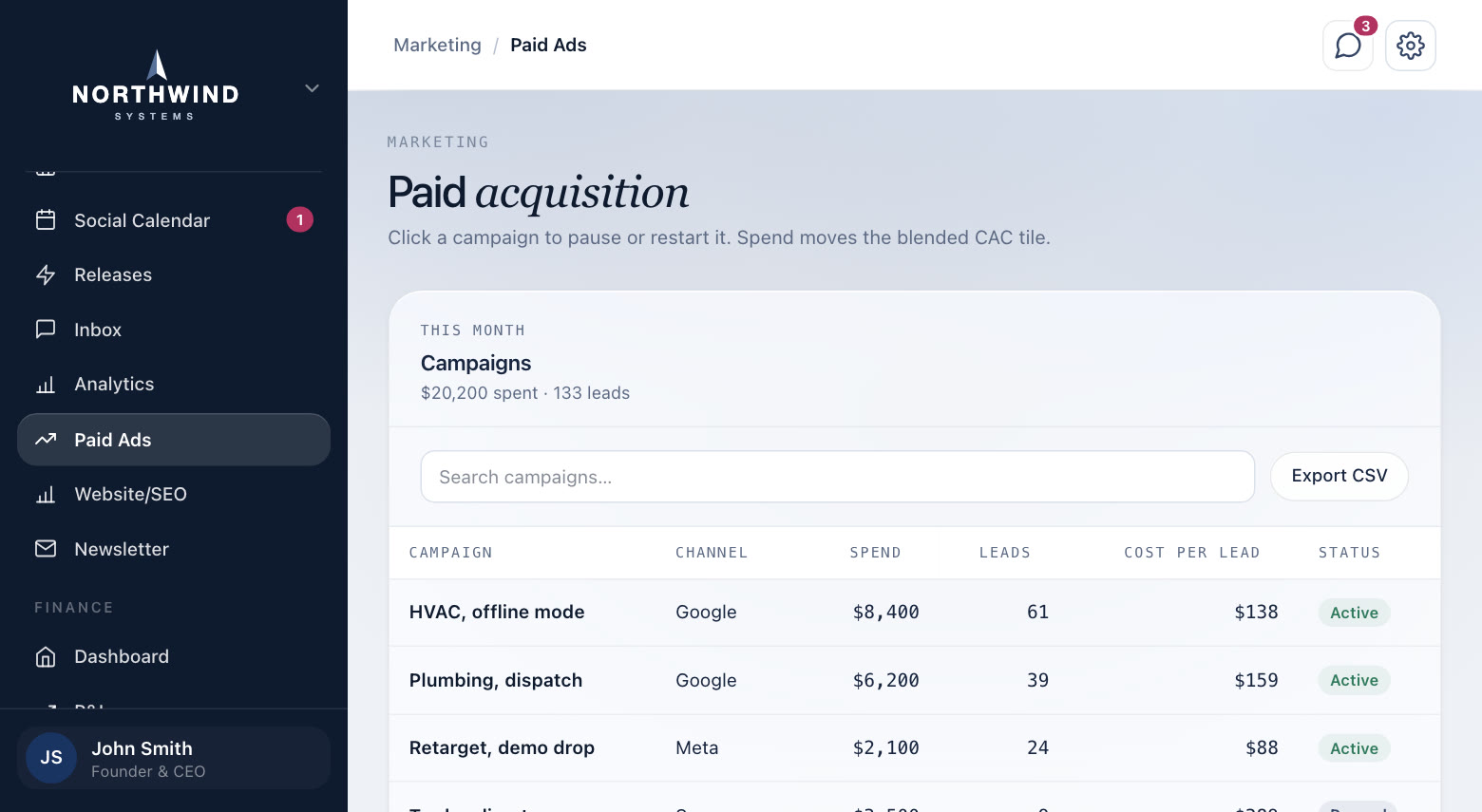Click the Dashboard home icon
This screenshot has height=812, width=1482.
46,657
